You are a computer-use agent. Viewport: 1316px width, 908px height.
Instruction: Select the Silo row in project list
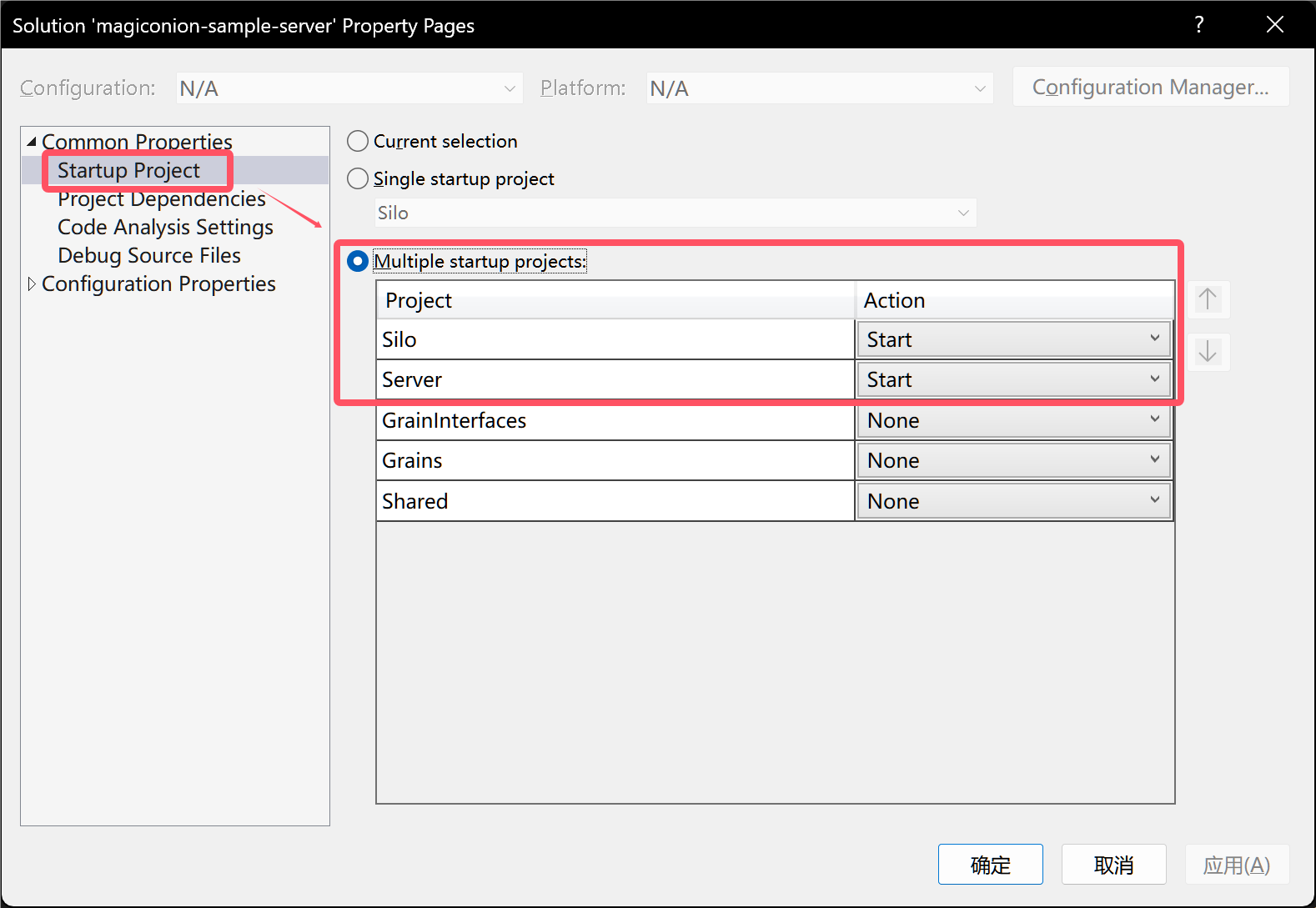point(615,339)
